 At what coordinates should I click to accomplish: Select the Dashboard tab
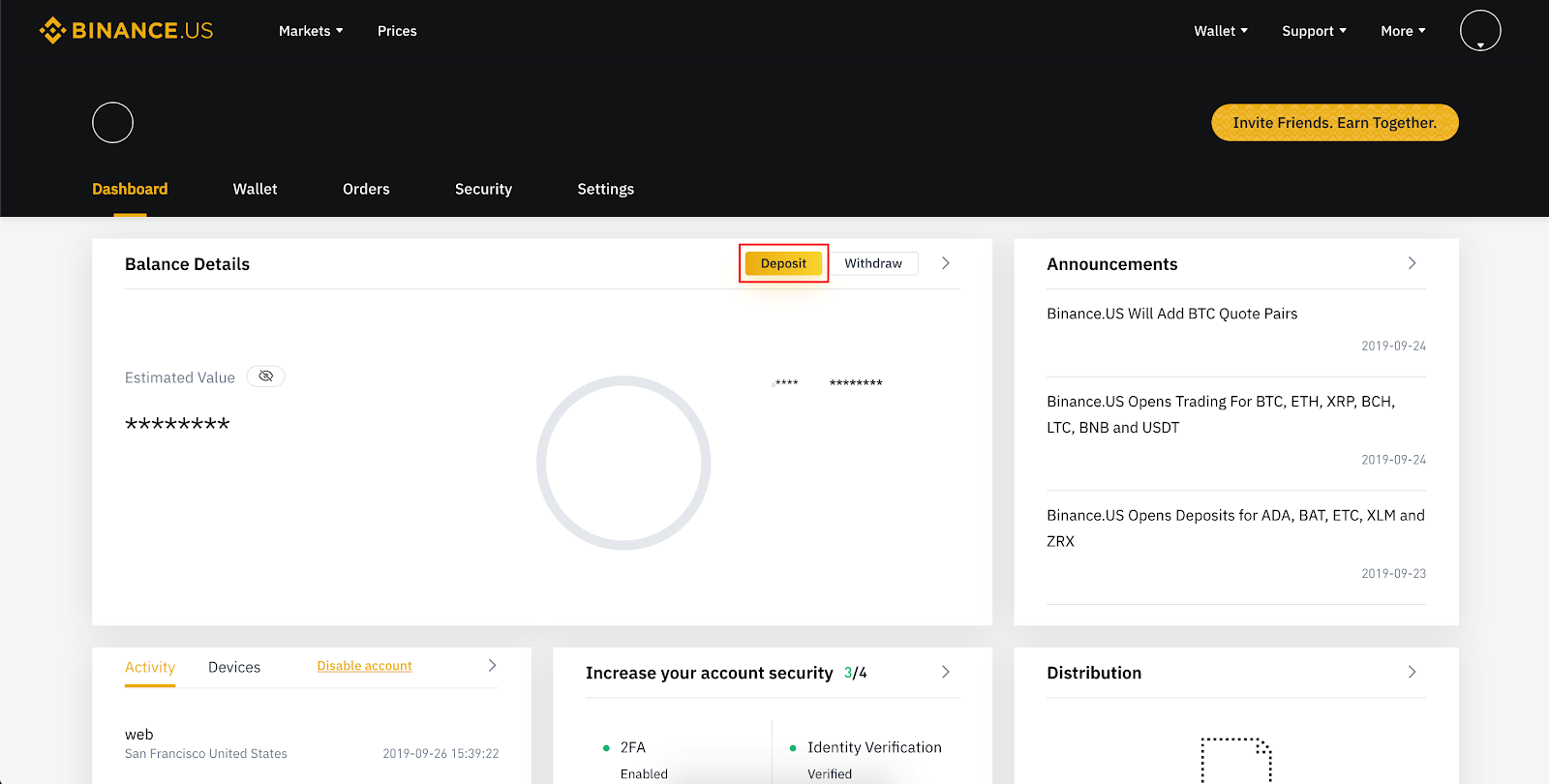130,189
